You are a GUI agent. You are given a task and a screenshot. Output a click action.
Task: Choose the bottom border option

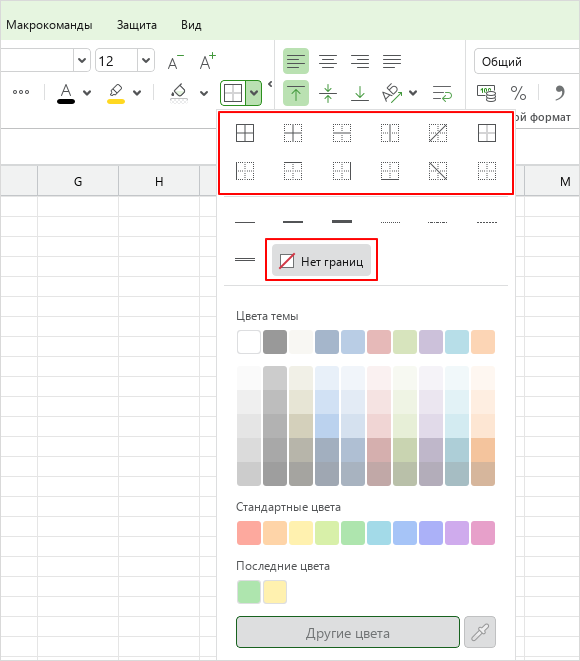tap(390, 171)
